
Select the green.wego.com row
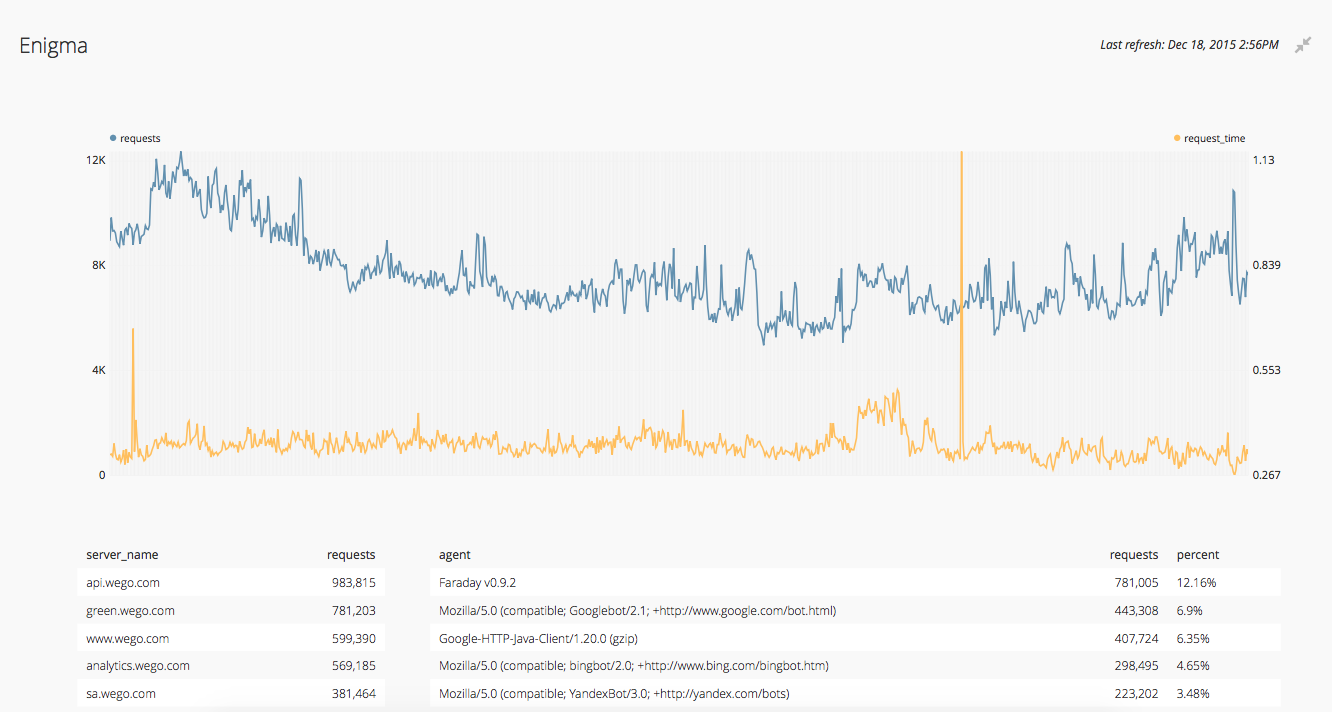[x=230, y=610]
